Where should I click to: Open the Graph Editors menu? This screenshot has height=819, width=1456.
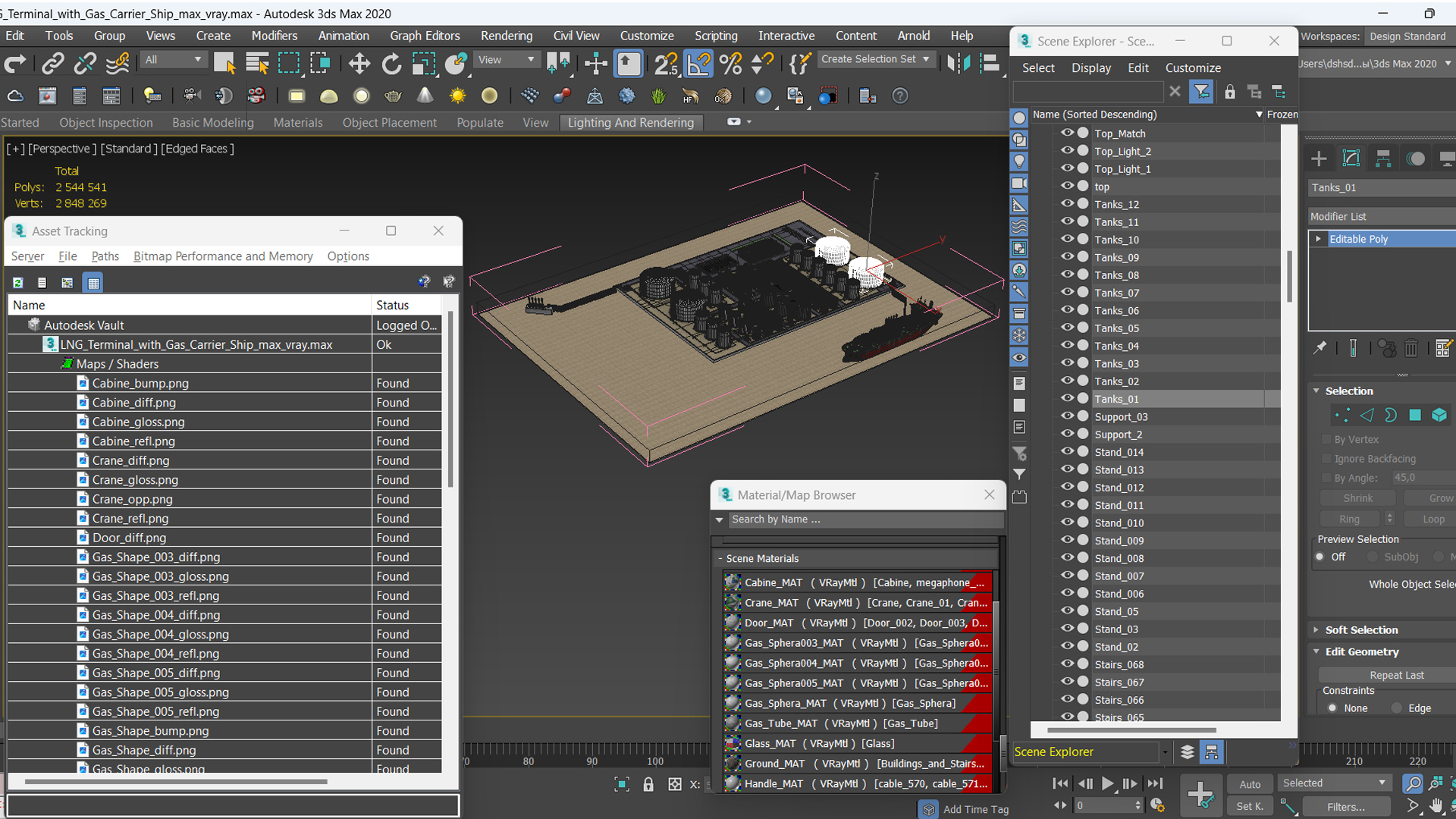425,36
